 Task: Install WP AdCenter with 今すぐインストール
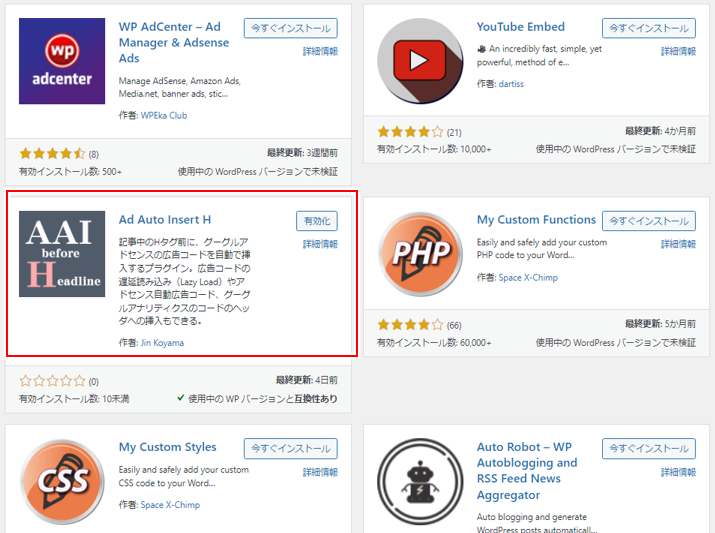tap(291, 28)
